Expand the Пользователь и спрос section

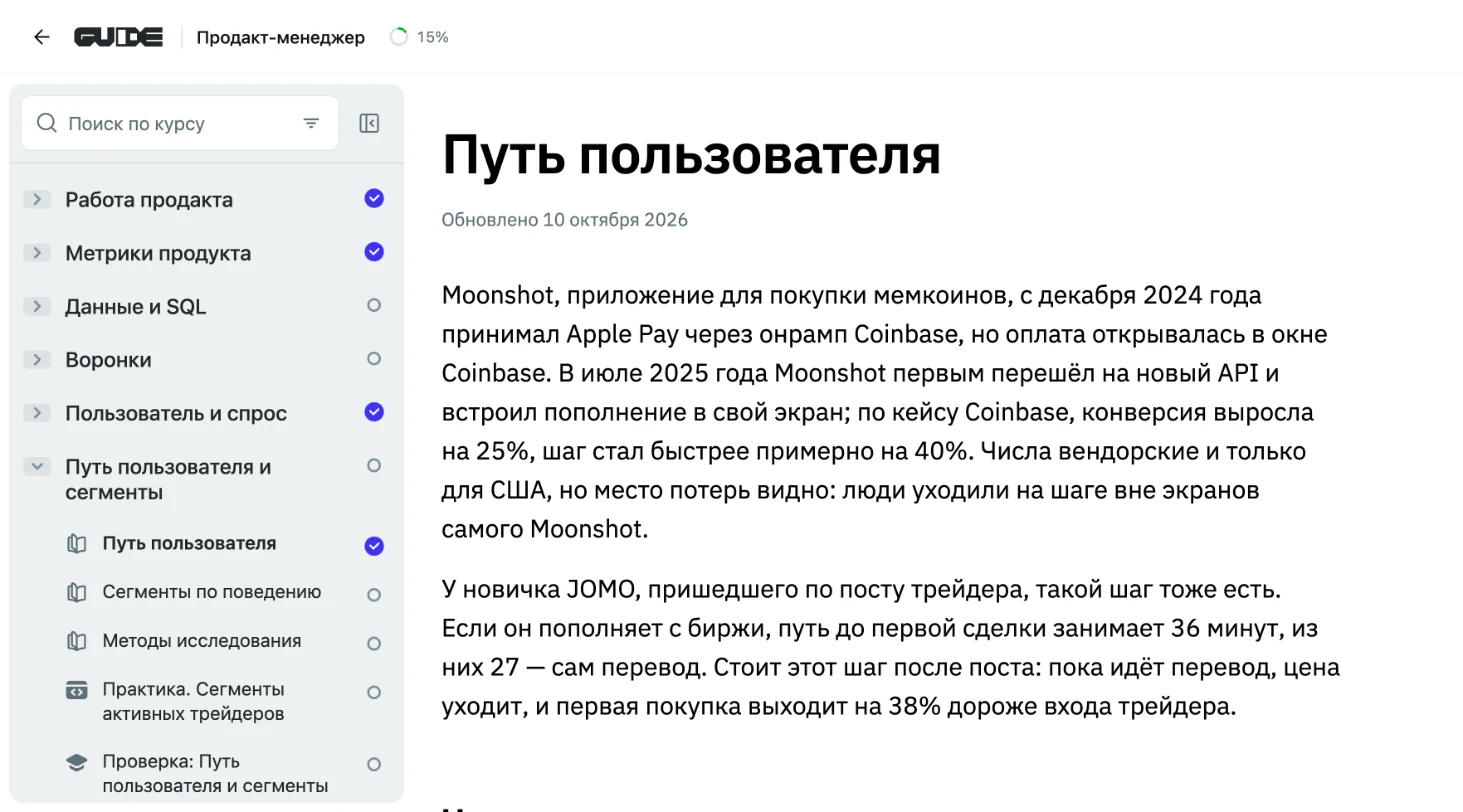[37, 412]
